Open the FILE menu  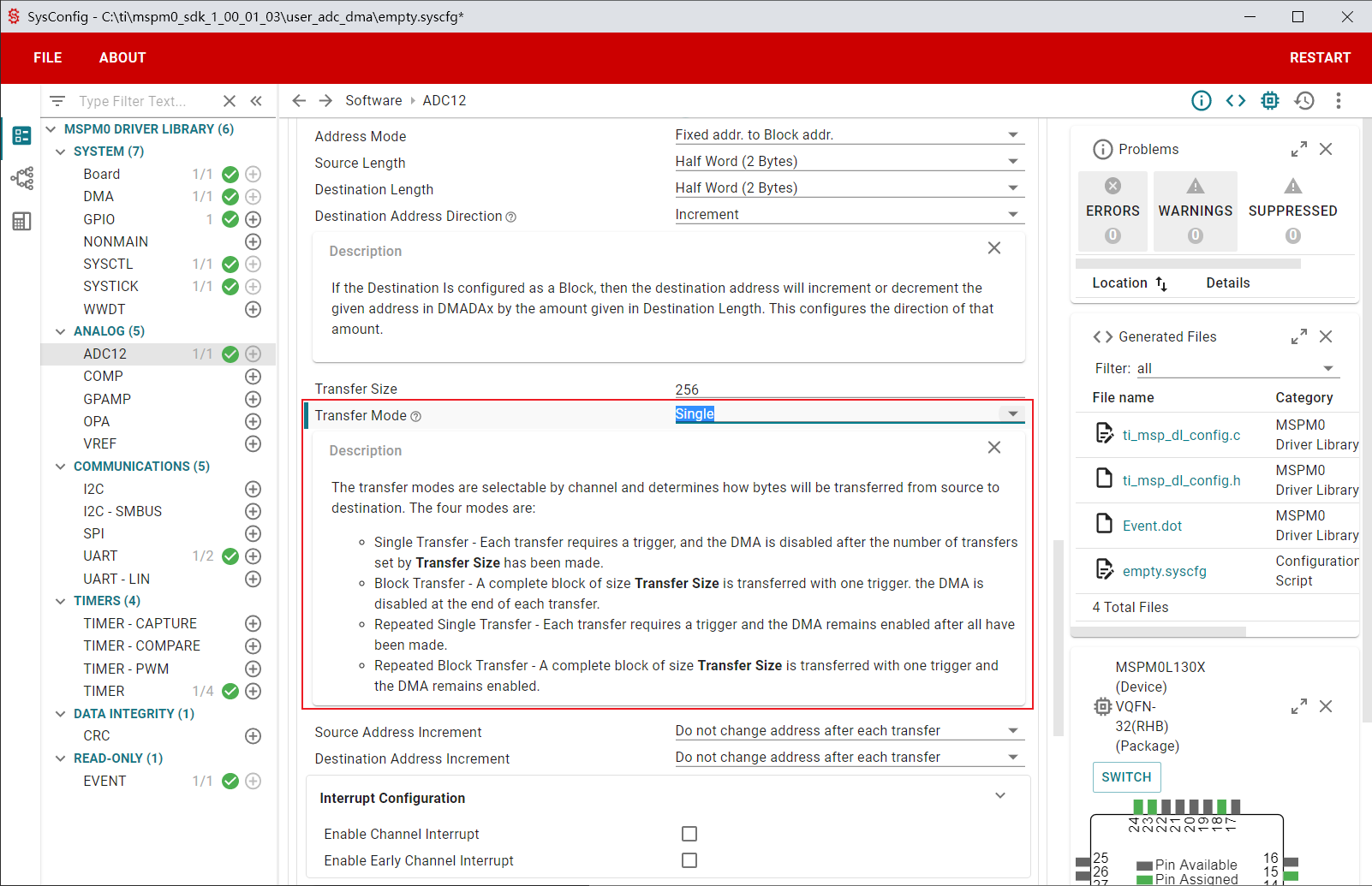[48, 58]
